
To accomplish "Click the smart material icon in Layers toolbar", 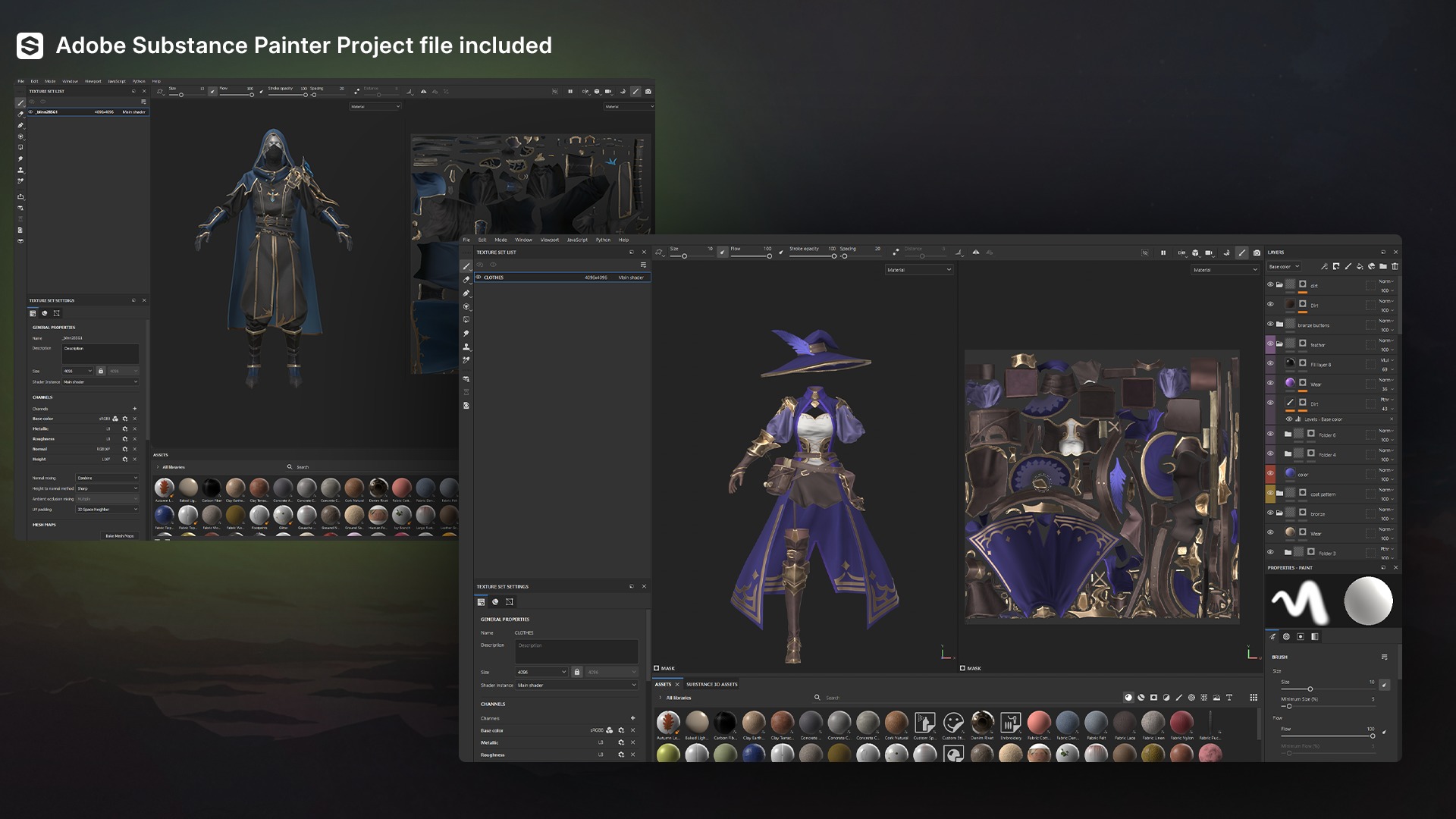I will click(1371, 266).
